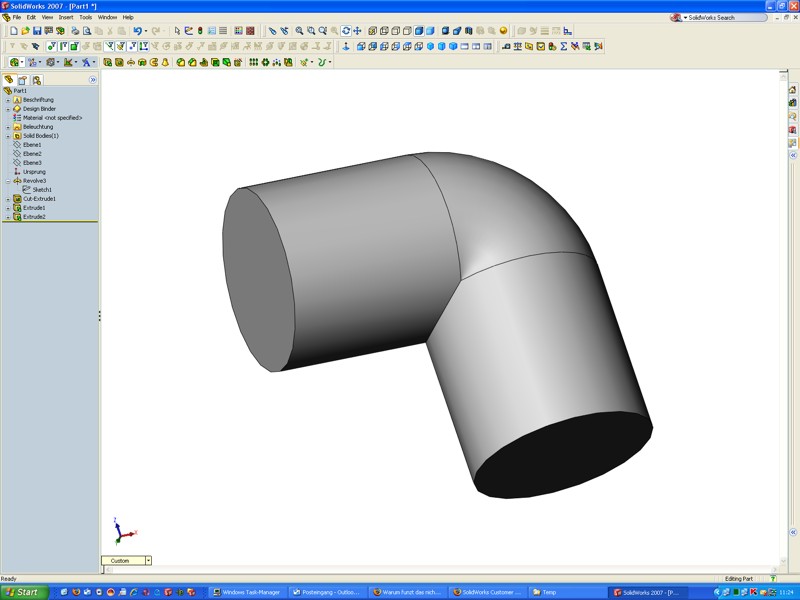Click the New document icon
This screenshot has height=600, width=800.
coord(14,31)
